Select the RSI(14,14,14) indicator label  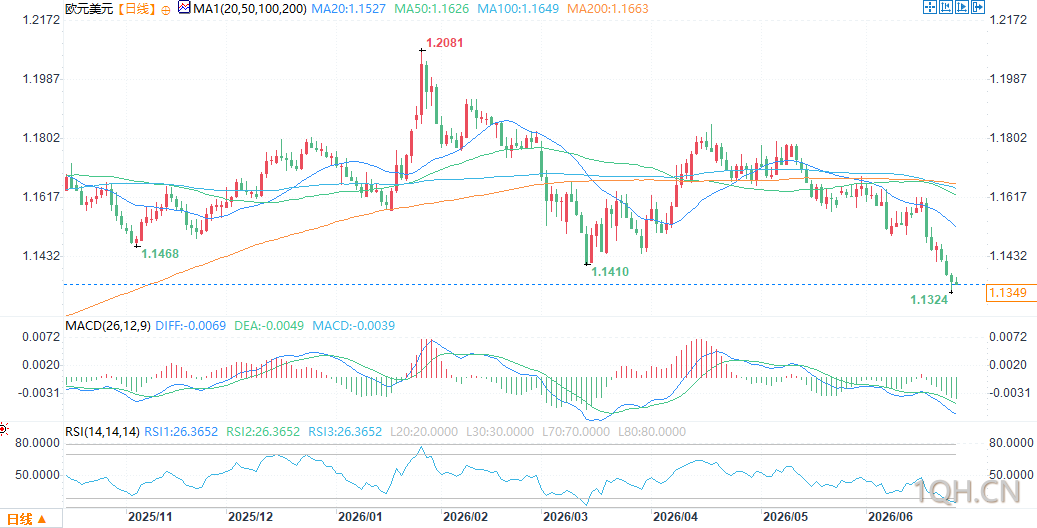click(x=103, y=432)
